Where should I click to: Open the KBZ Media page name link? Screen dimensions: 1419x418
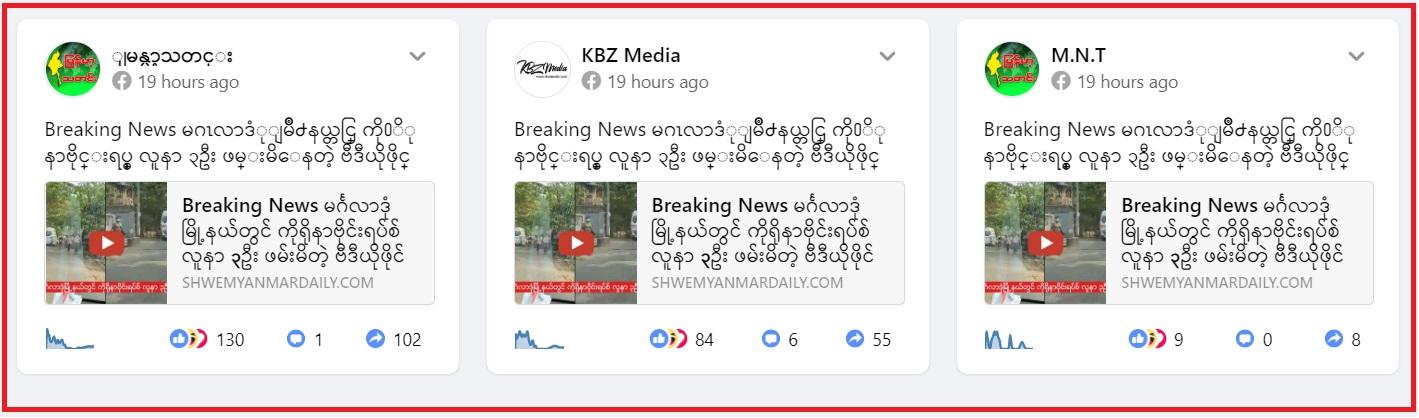click(631, 55)
